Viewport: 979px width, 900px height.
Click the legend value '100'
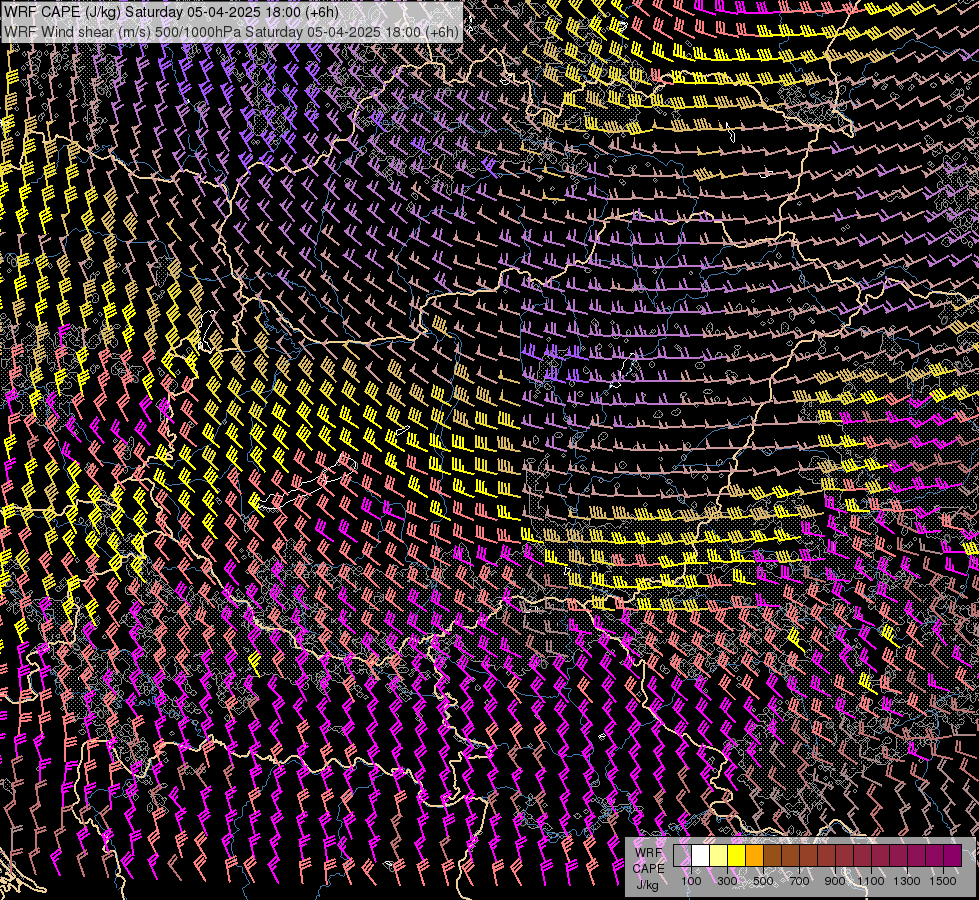691,881
